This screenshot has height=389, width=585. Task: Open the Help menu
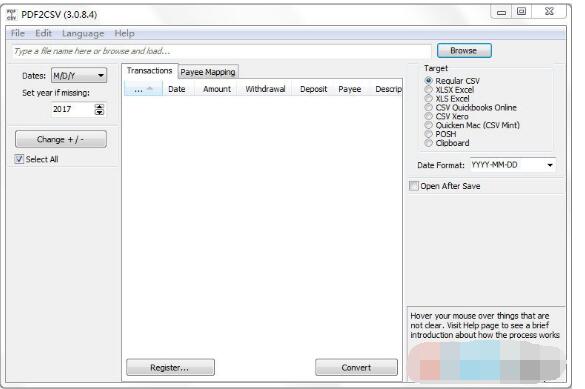pyautogui.click(x=124, y=33)
